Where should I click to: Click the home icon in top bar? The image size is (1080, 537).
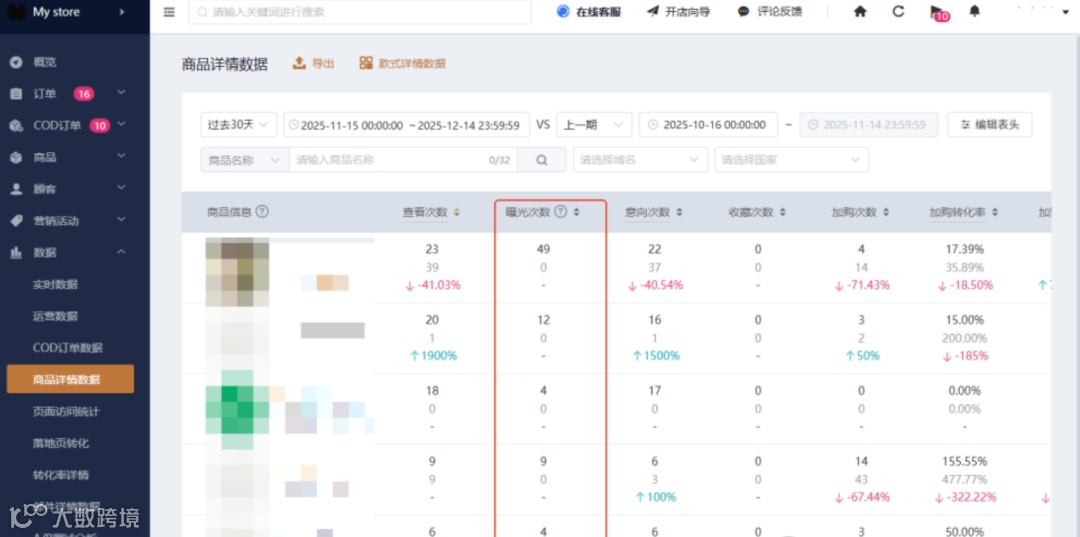(860, 12)
